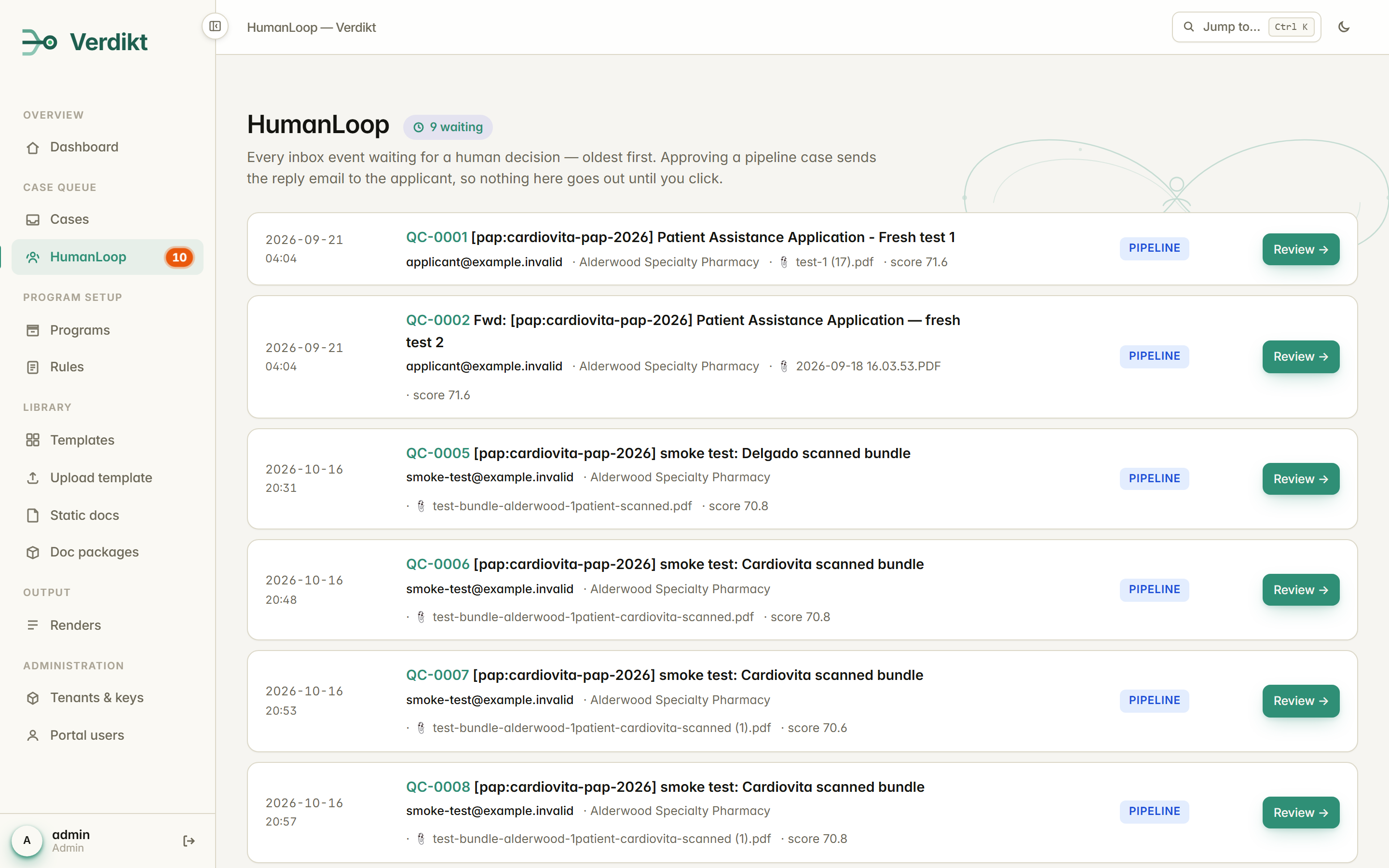Viewport: 1389px width, 868px height.
Task: Open the Jump to search field
Action: [1246, 27]
